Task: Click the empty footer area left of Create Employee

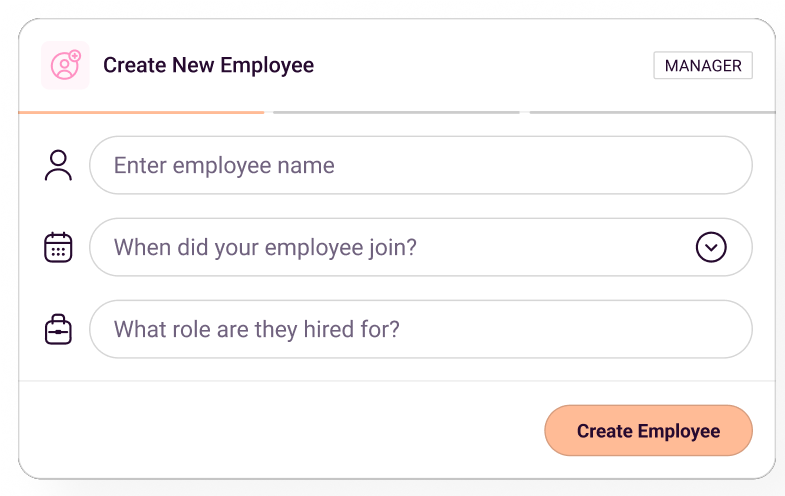Action: point(280,431)
